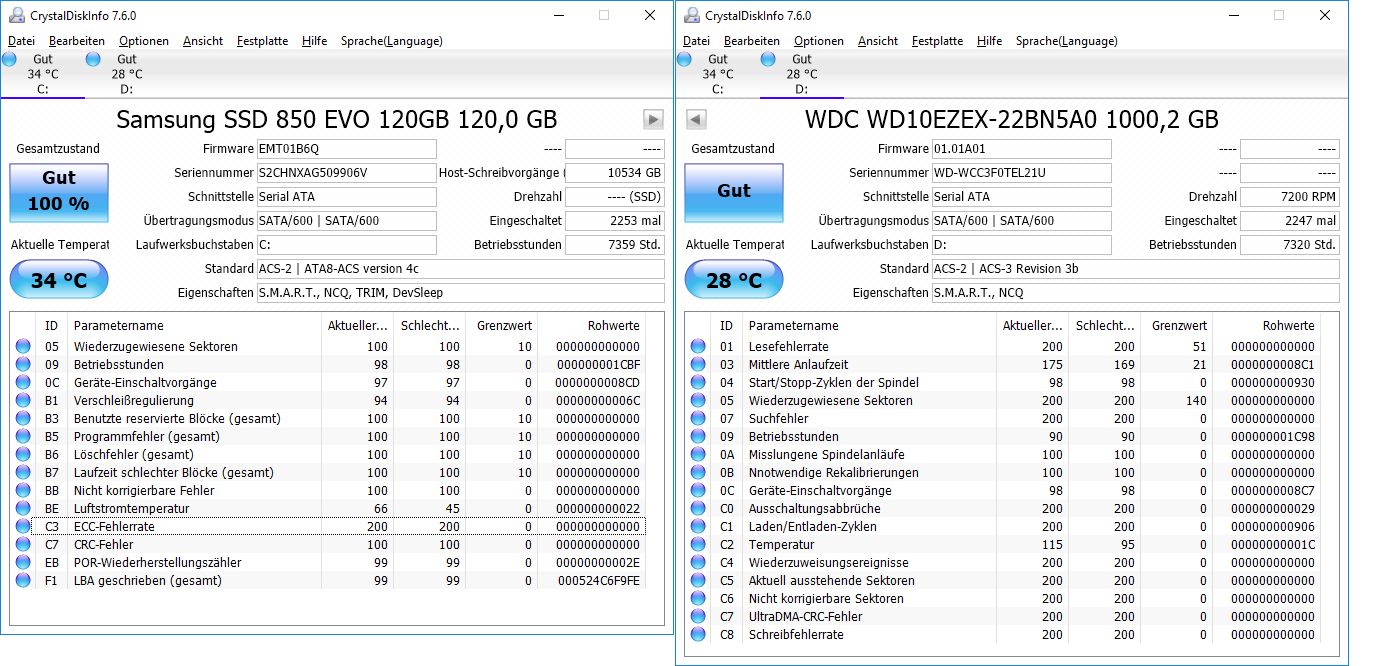The height and width of the screenshot is (666, 1374).
Task: Open Optionen menu in left window
Action: point(144,41)
